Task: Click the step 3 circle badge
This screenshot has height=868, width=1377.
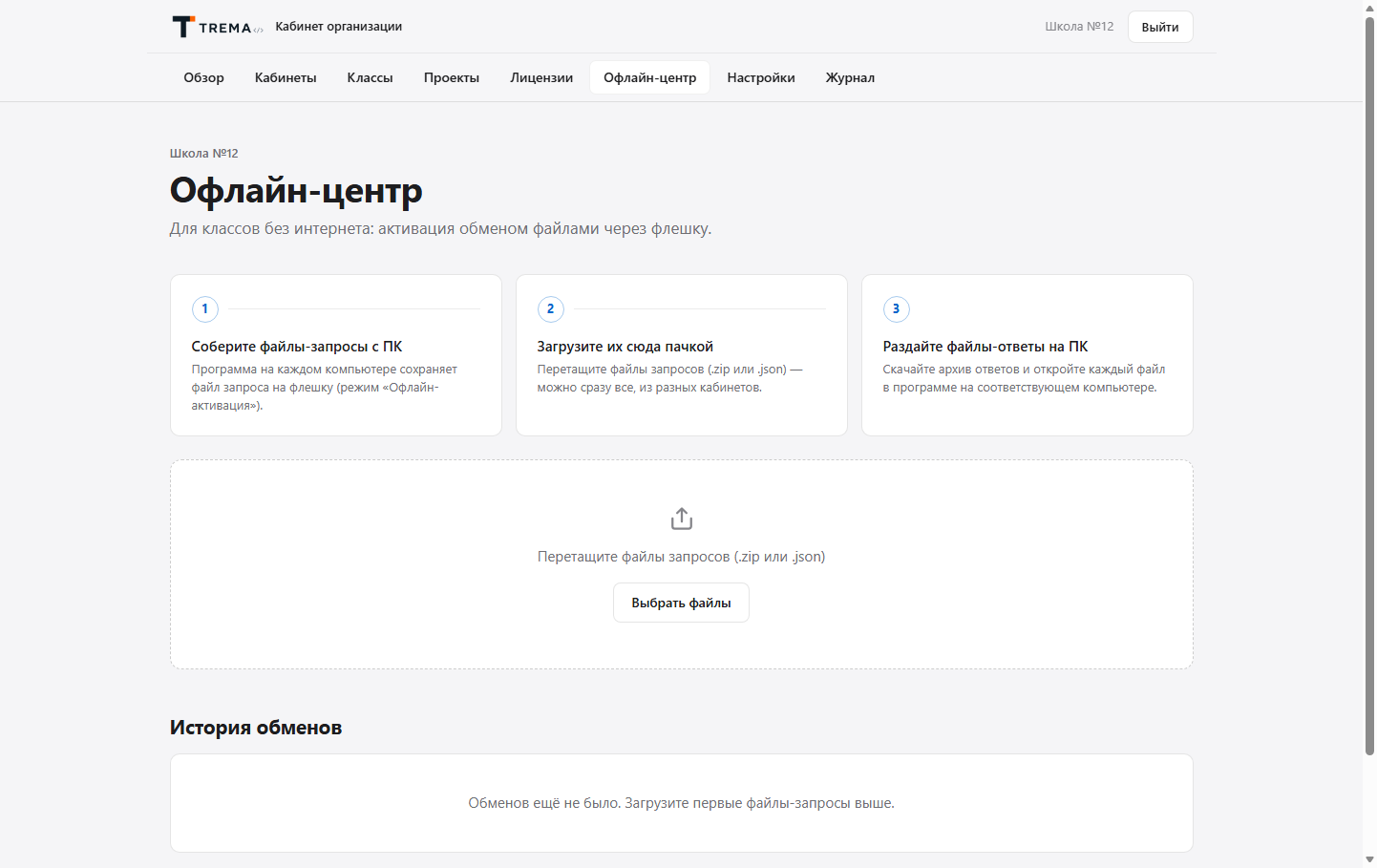Action: (x=896, y=308)
